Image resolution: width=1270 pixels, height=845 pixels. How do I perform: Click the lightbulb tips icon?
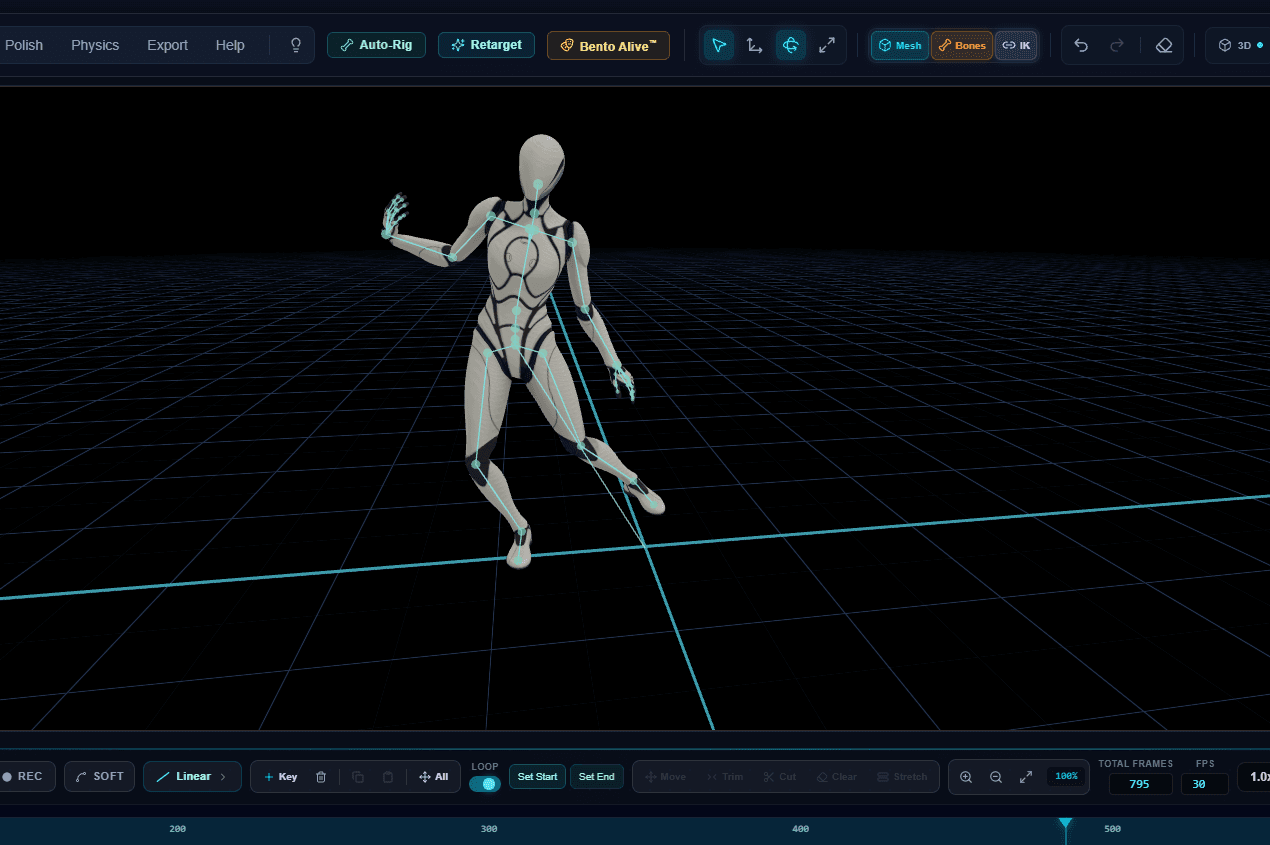coord(295,45)
